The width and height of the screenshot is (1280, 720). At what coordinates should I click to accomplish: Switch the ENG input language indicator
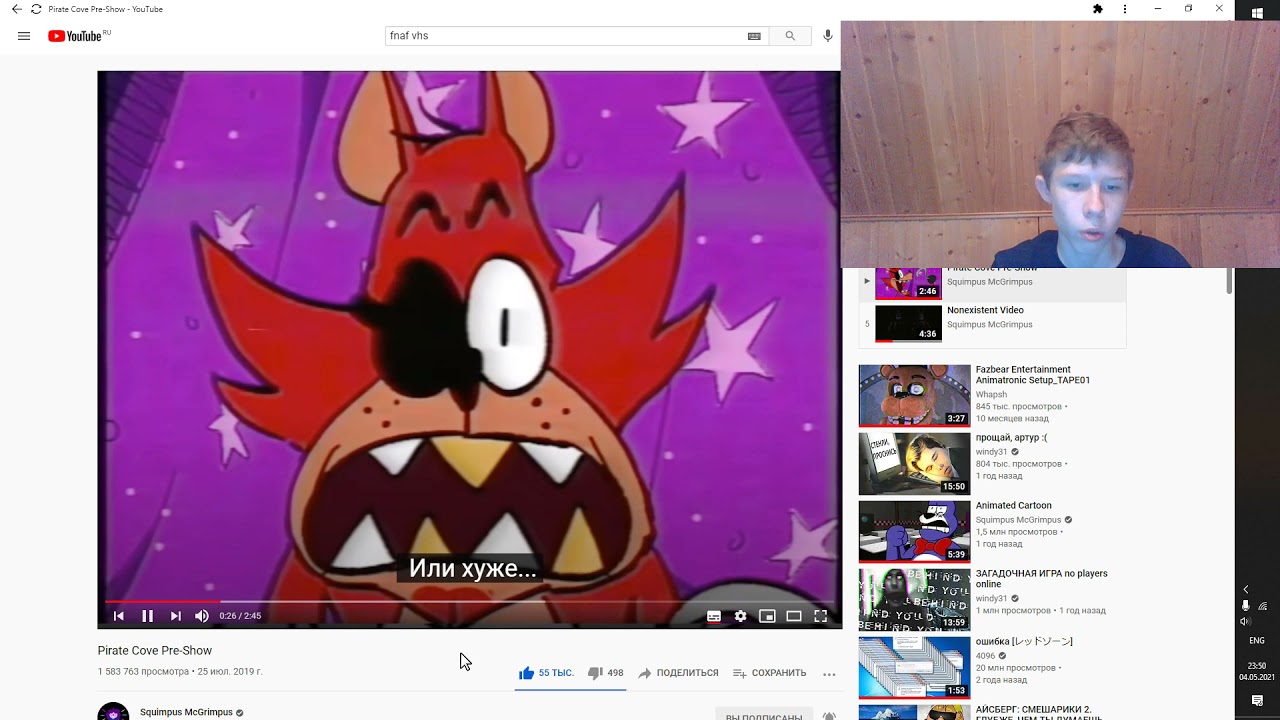(x=1257, y=641)
